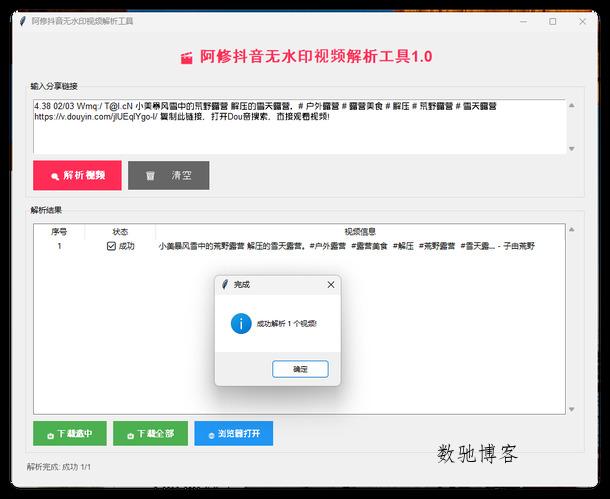Click inside the share link text box

pyautogui.click(x=299, y=127)
